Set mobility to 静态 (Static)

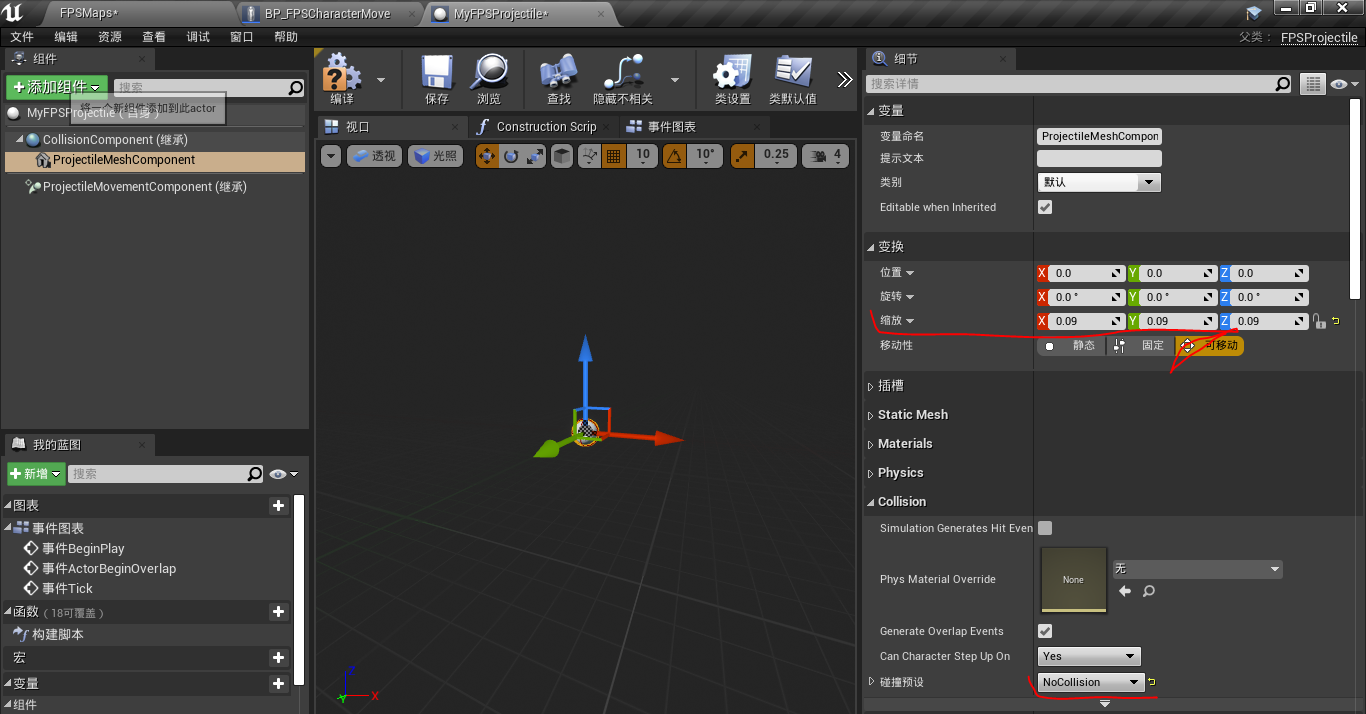(x=1072, y=345)
